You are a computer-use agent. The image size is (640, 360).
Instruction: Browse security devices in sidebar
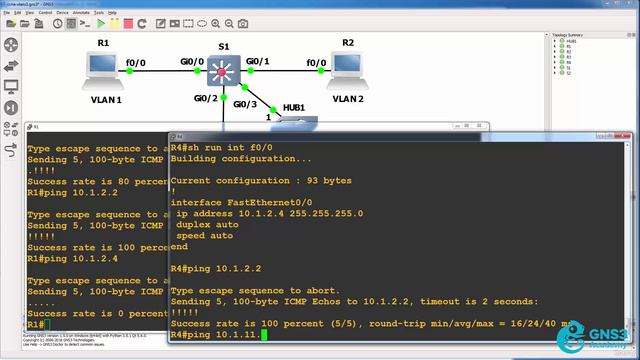tap(11, 108)
